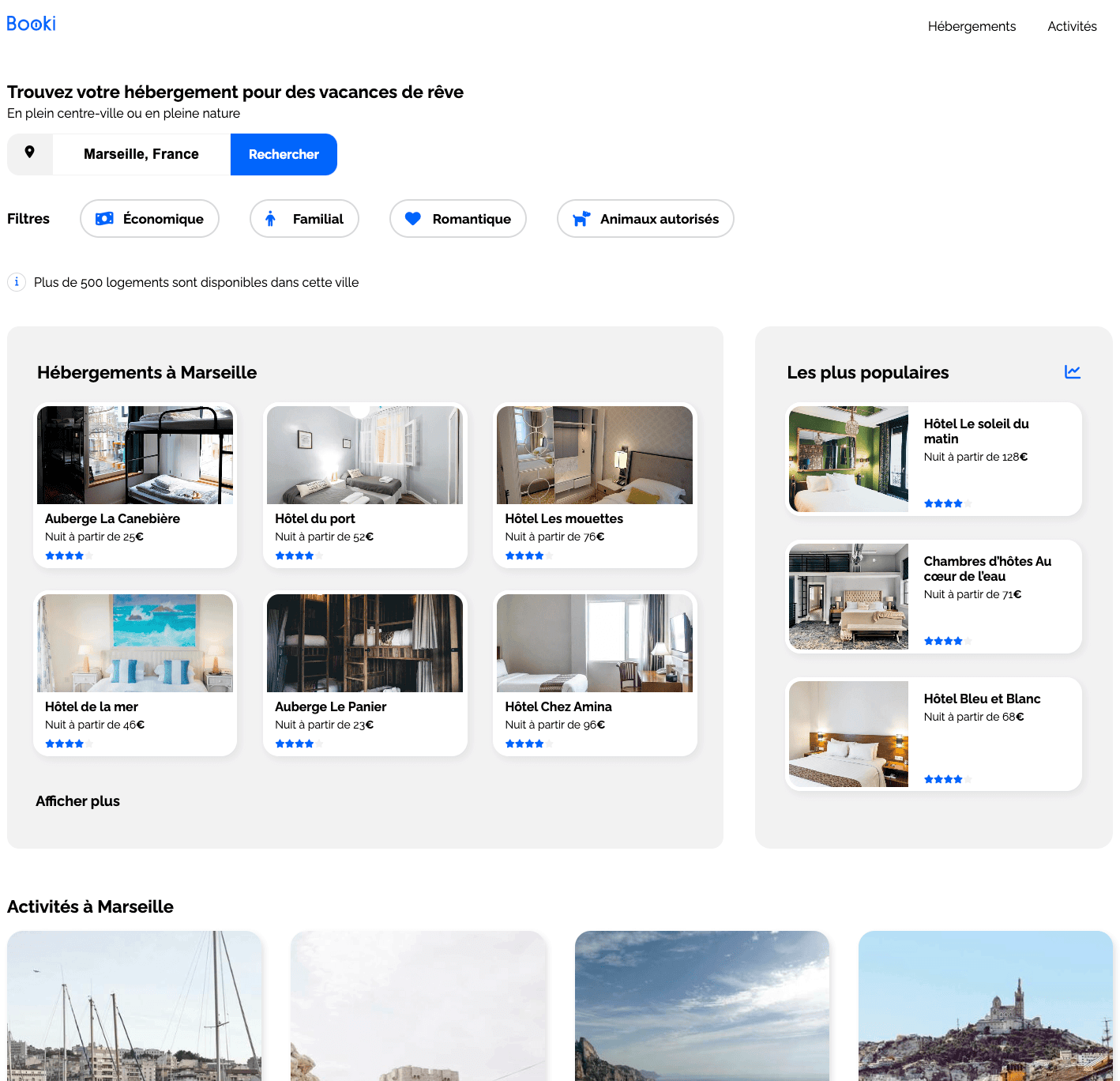Open the cloudy sky cliffs activity card
Viewport: 1120px width, 1081px height.
[x=702, y=1006]
